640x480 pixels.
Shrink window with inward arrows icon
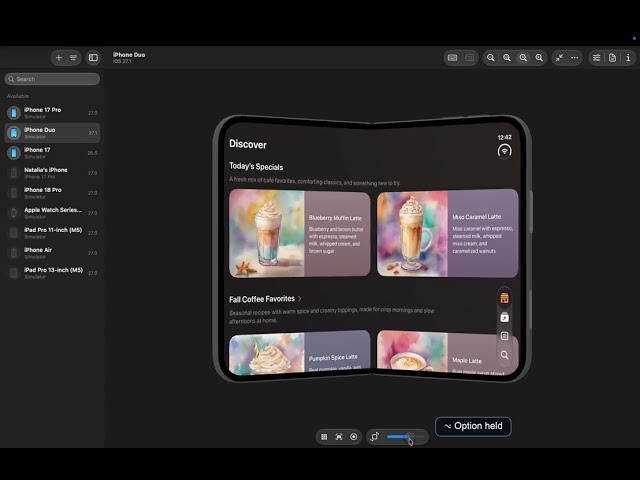click(x=559, y=58)
